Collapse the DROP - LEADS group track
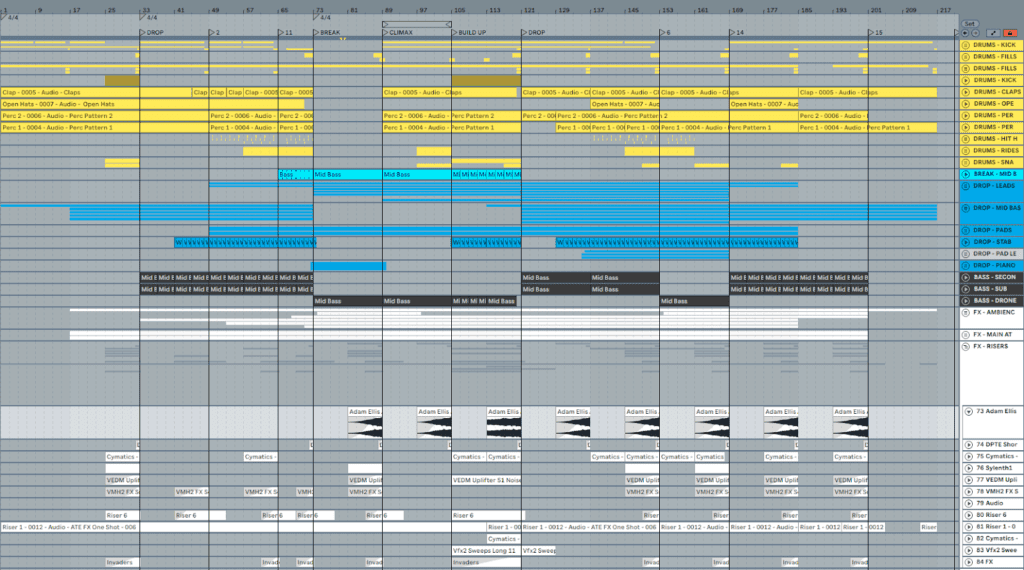Viewport: 1024px width, 570px height. [966, 186]
